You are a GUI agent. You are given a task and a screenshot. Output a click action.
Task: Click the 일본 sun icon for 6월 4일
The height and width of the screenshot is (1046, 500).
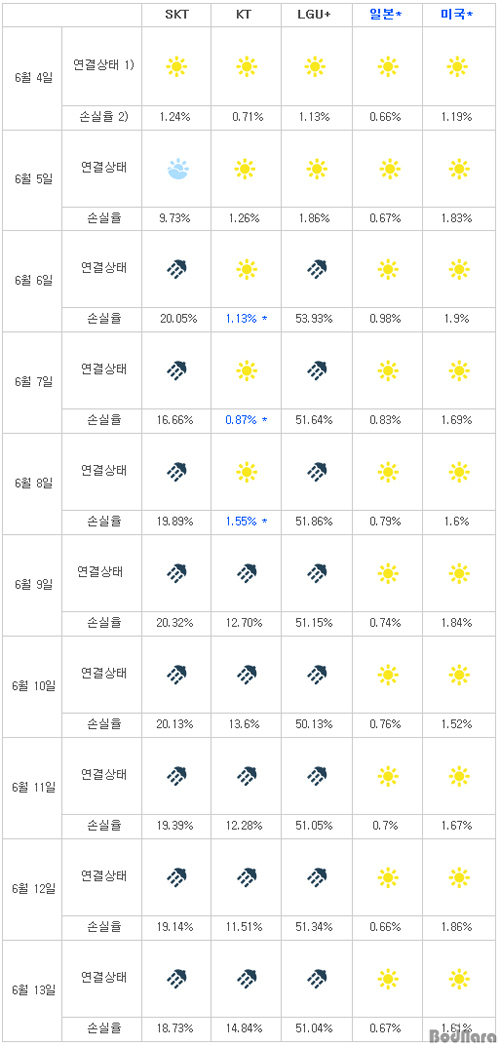pyautogui.click(x=387, y=67)
